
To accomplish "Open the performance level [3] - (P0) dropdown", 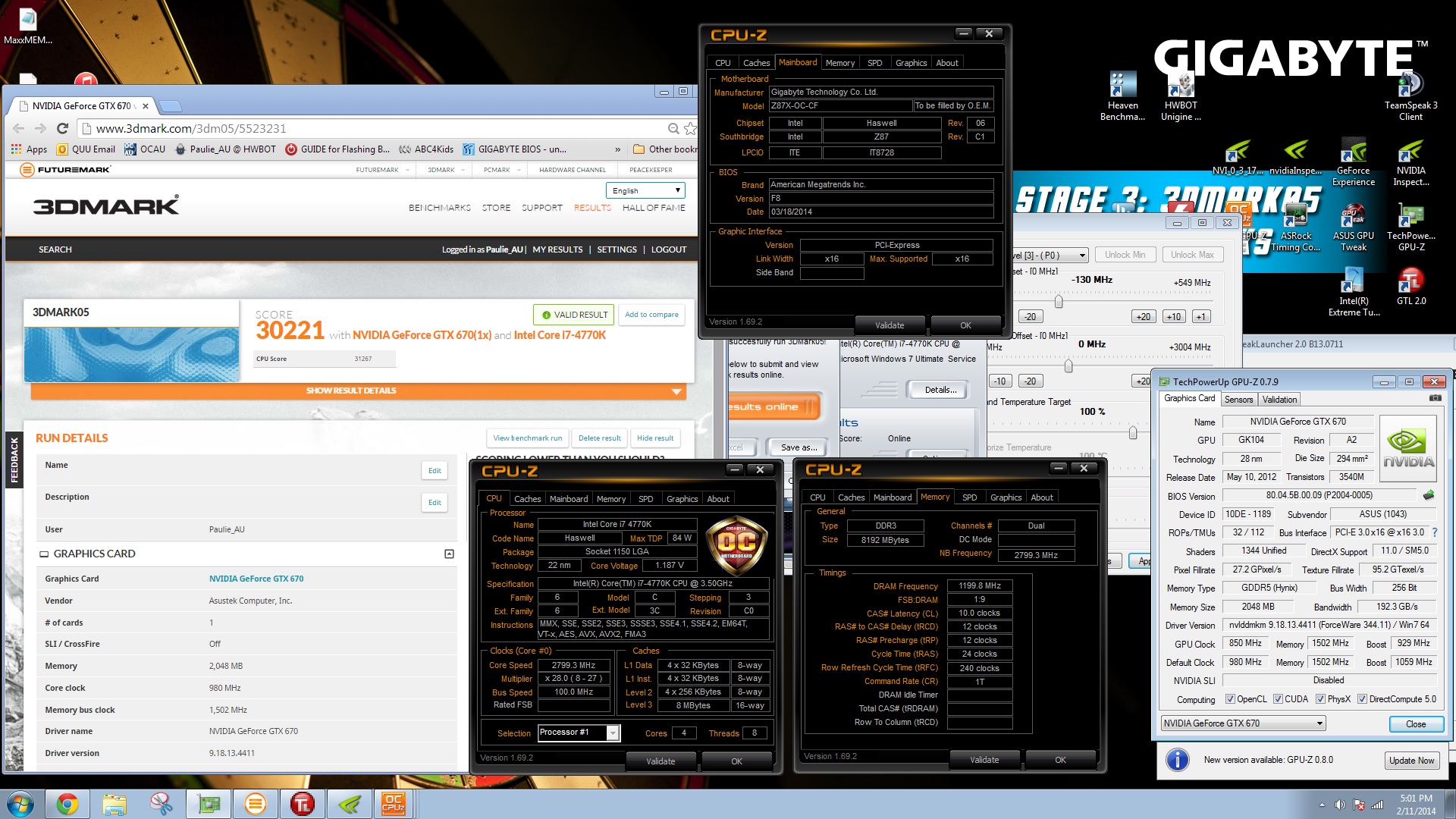I will point(1050,256).
